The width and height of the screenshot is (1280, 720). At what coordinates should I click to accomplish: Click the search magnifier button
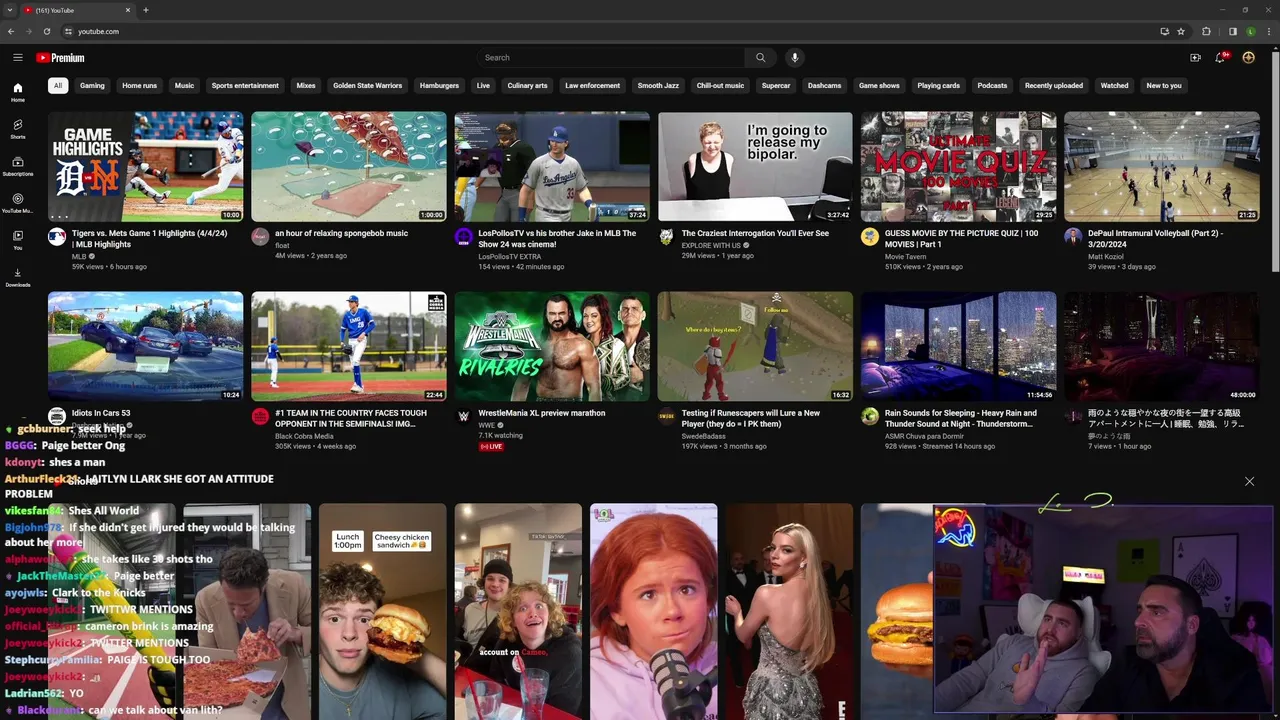coord(760,58)
